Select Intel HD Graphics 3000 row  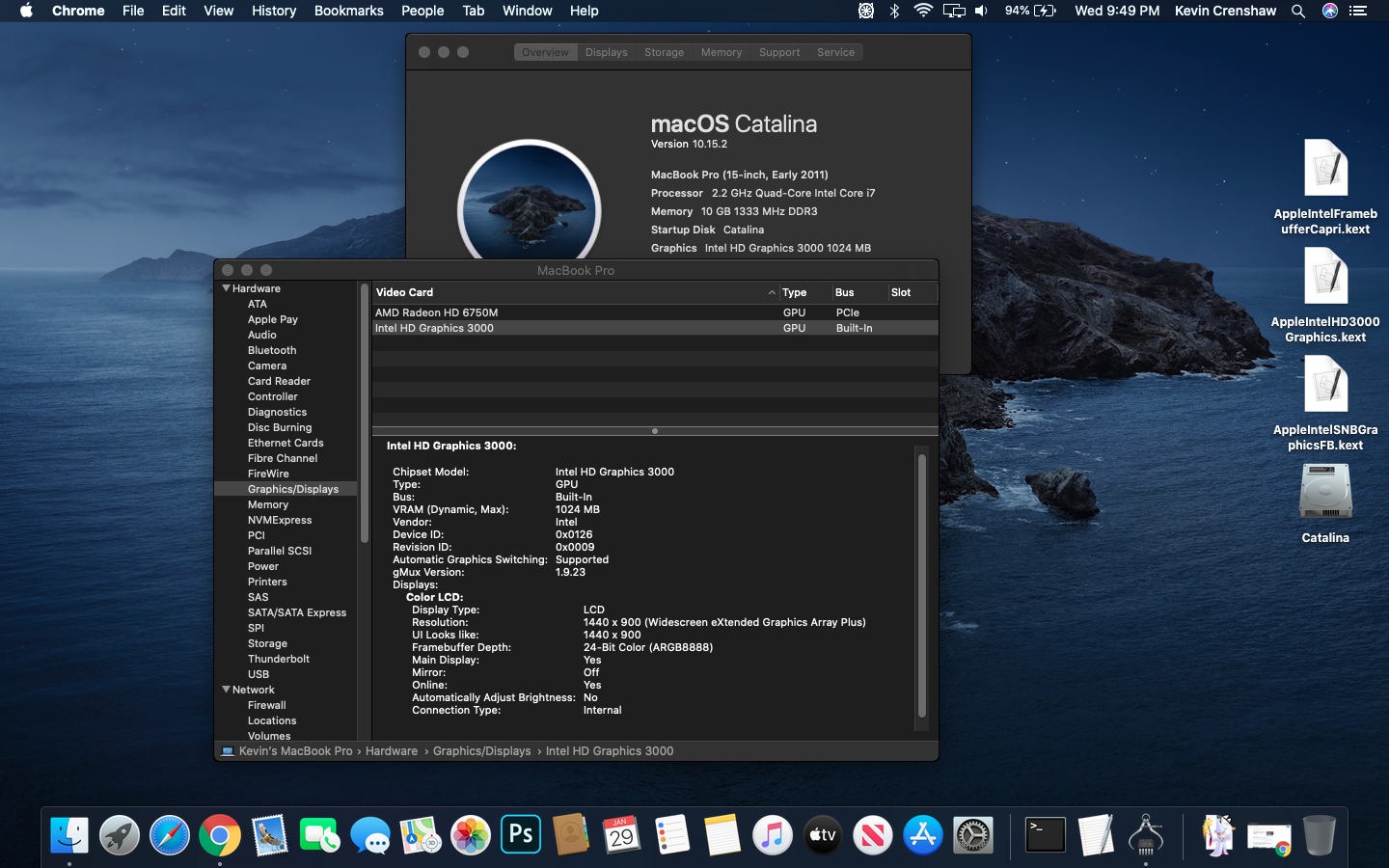pyautogui.click(x=655, y=328)
